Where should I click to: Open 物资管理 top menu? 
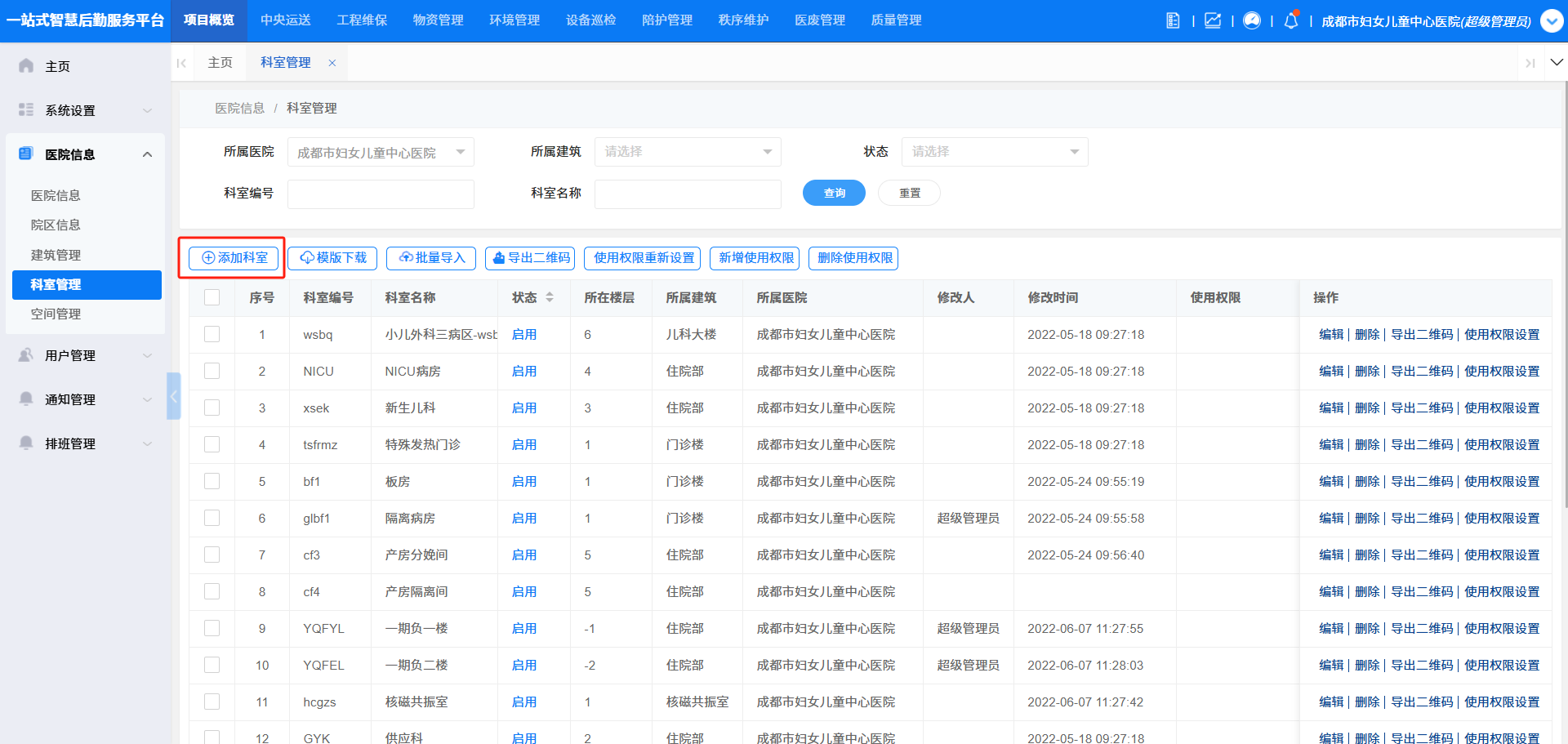tap(438, 20)
